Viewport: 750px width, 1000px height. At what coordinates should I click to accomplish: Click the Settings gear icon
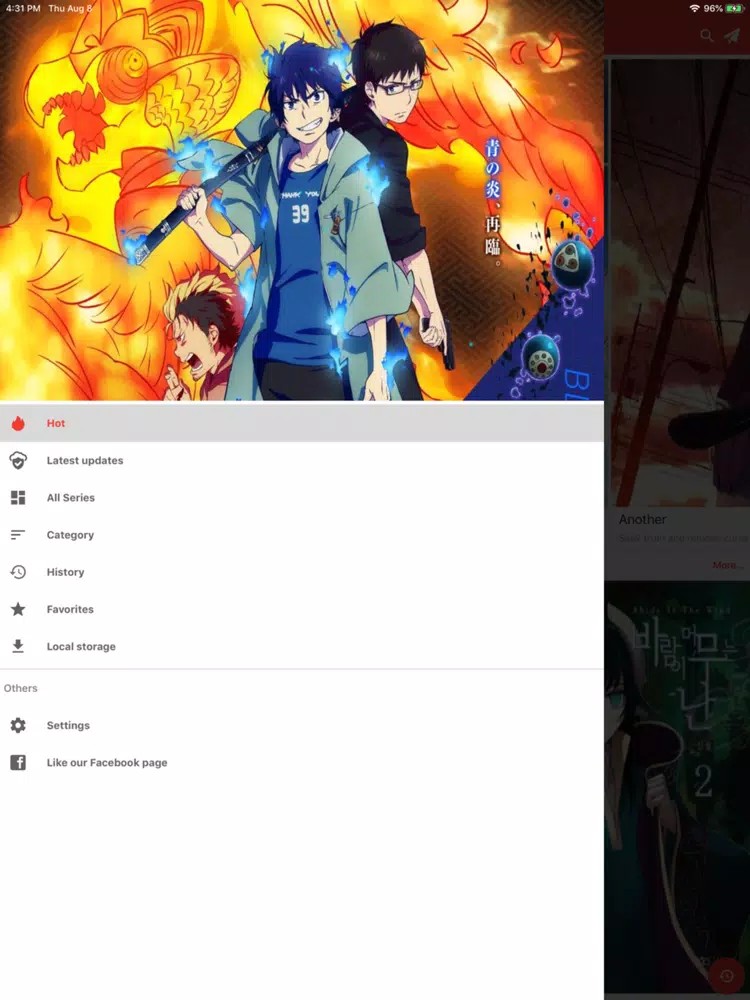[18, 725]
